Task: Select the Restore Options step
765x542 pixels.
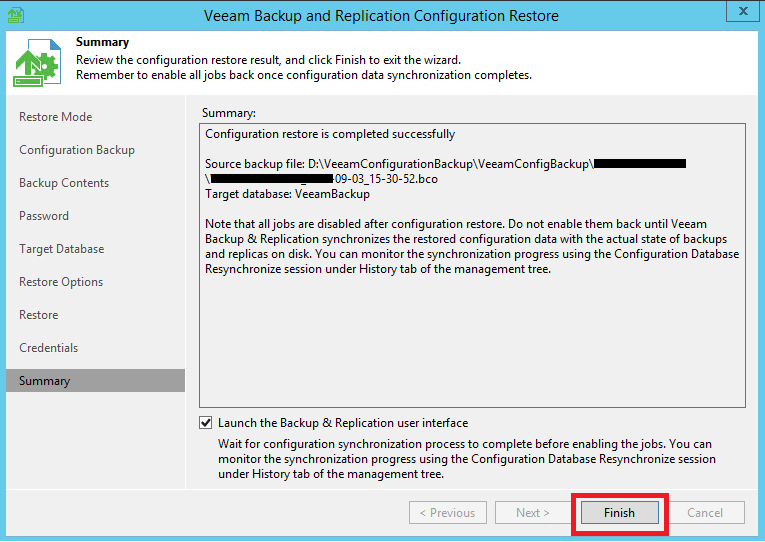Action: (61, 282)
